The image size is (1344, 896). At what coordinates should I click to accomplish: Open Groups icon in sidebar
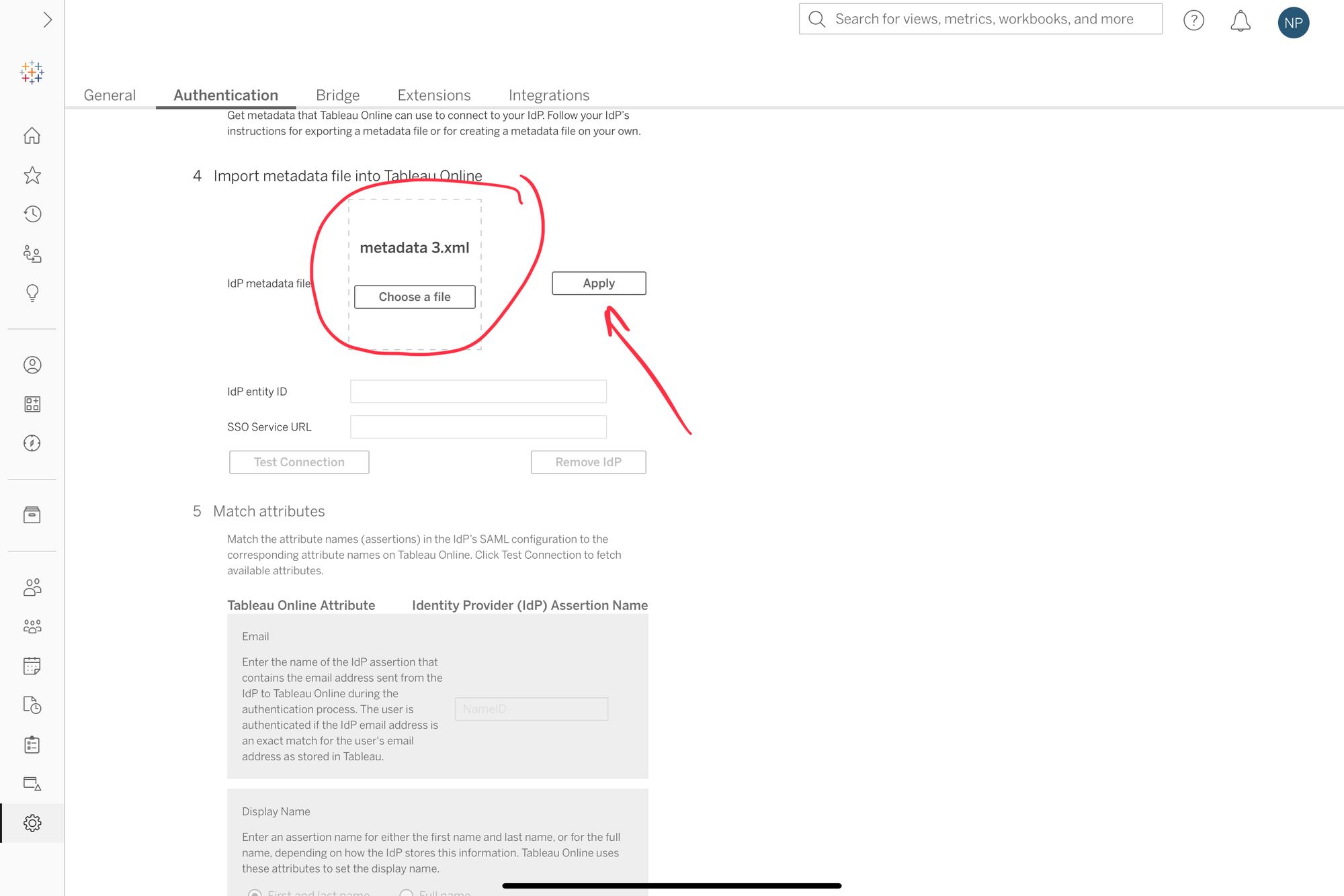point(32,627)
